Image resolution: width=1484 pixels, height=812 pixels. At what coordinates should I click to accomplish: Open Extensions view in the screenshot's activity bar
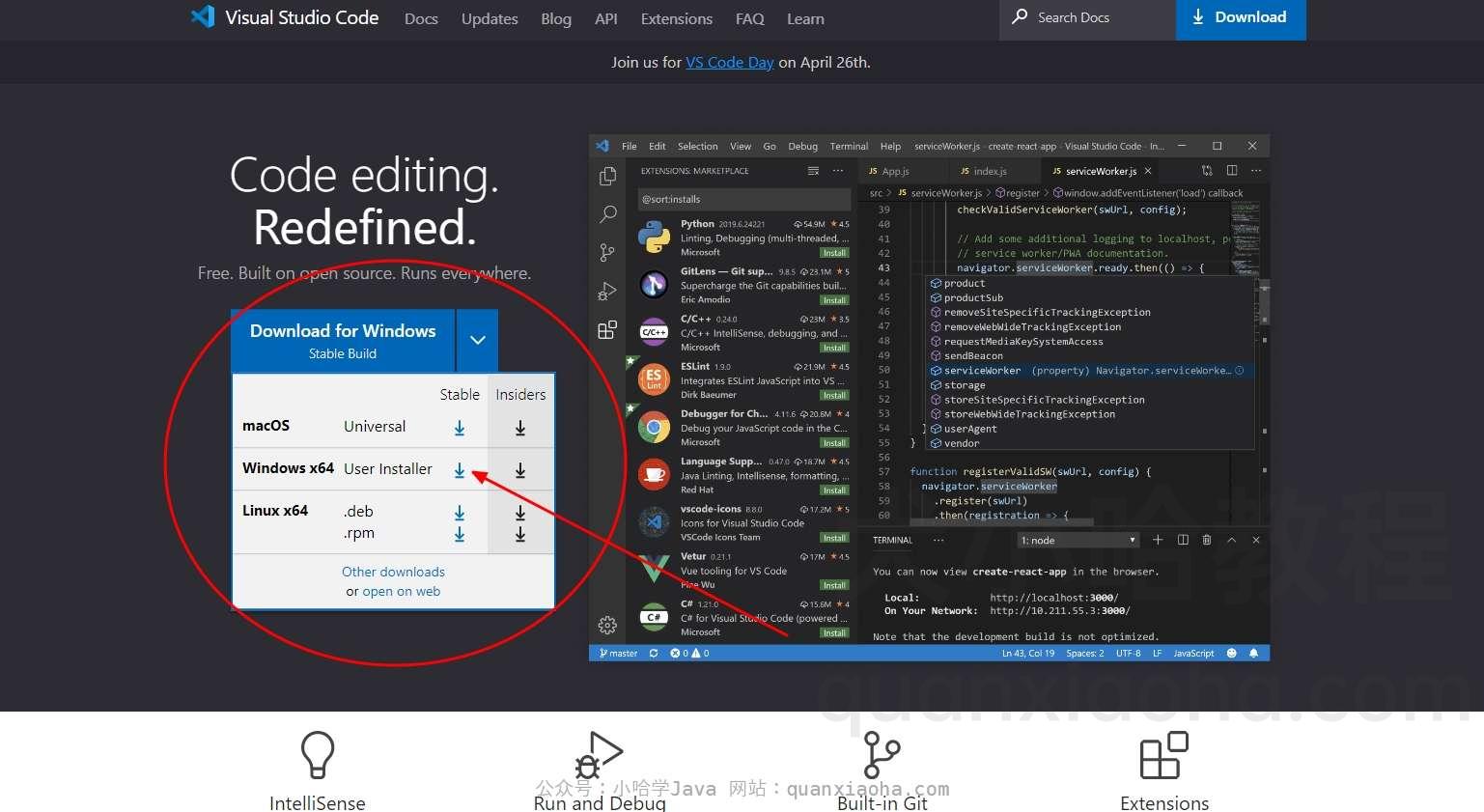(607, 330)
